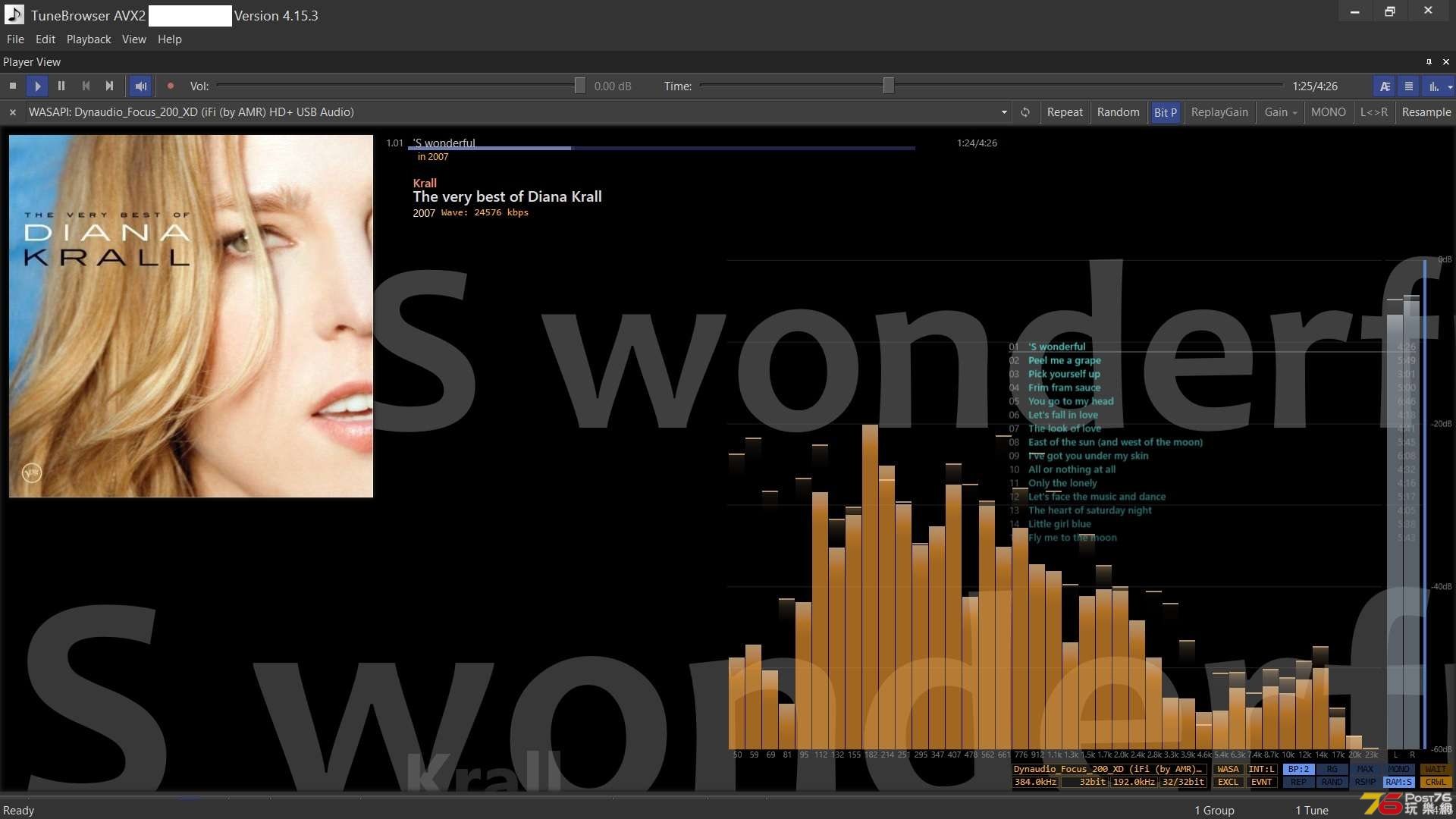The width and height of the screenshot is (1456, 819).
Task: Click the WASA status indicator
Action: tap(1228, 769)
